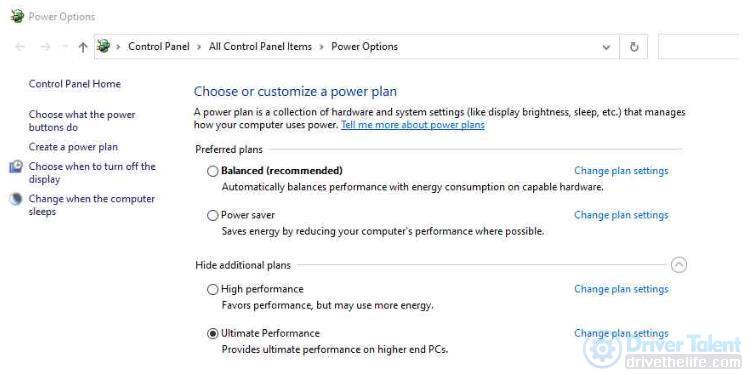Viewport: 747px width, 374px height.
Task: Click the monitor icon beside turn off display
Action: [x=16, y=166]
